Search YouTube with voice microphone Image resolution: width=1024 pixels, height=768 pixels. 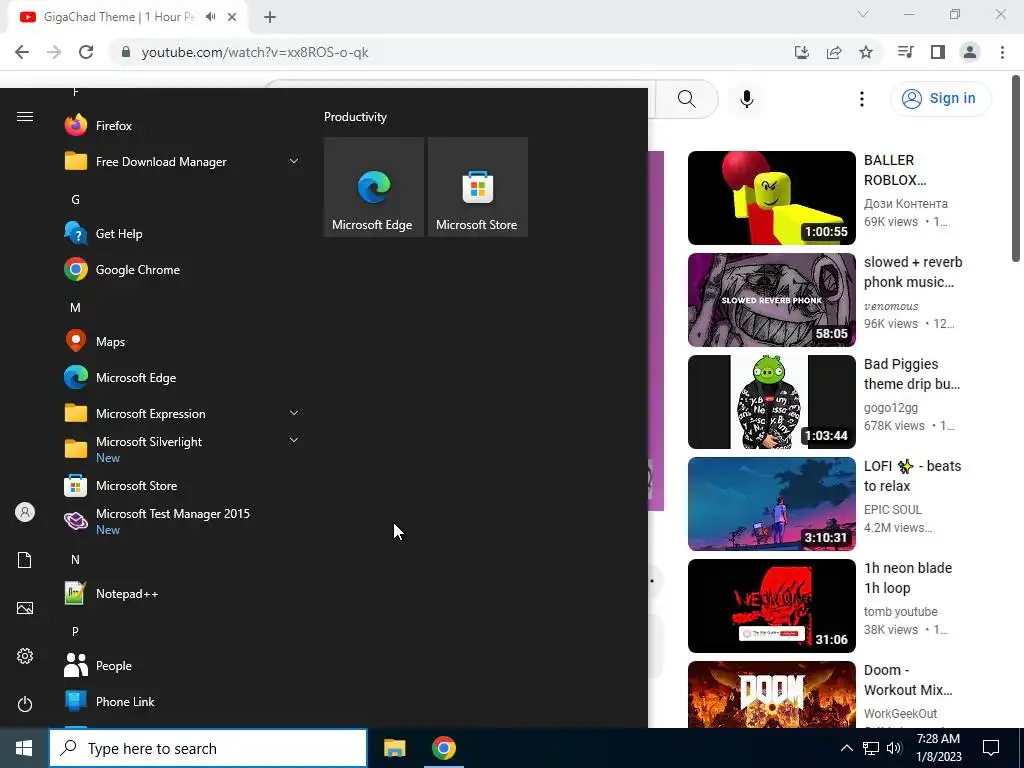746,99
